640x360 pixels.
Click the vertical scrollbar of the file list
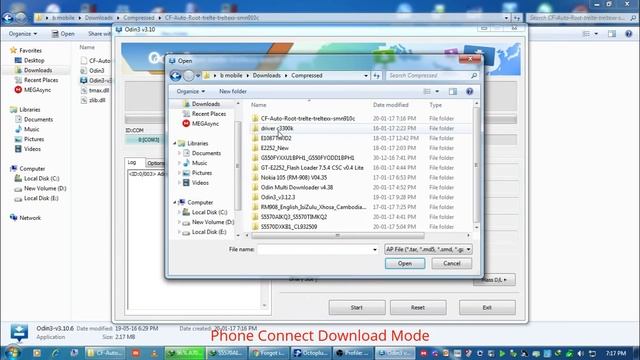(476, 165)
